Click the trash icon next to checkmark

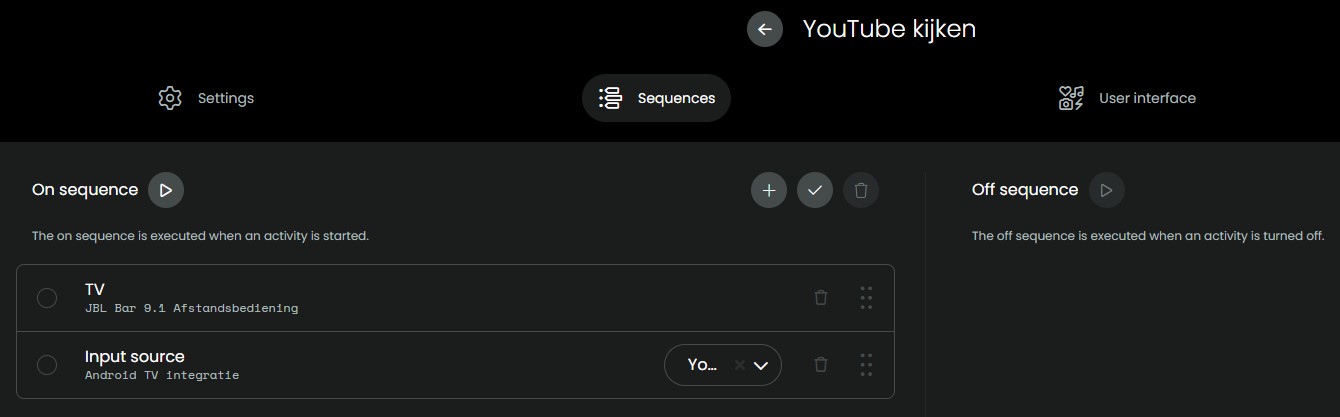click(x=861, y=190)
